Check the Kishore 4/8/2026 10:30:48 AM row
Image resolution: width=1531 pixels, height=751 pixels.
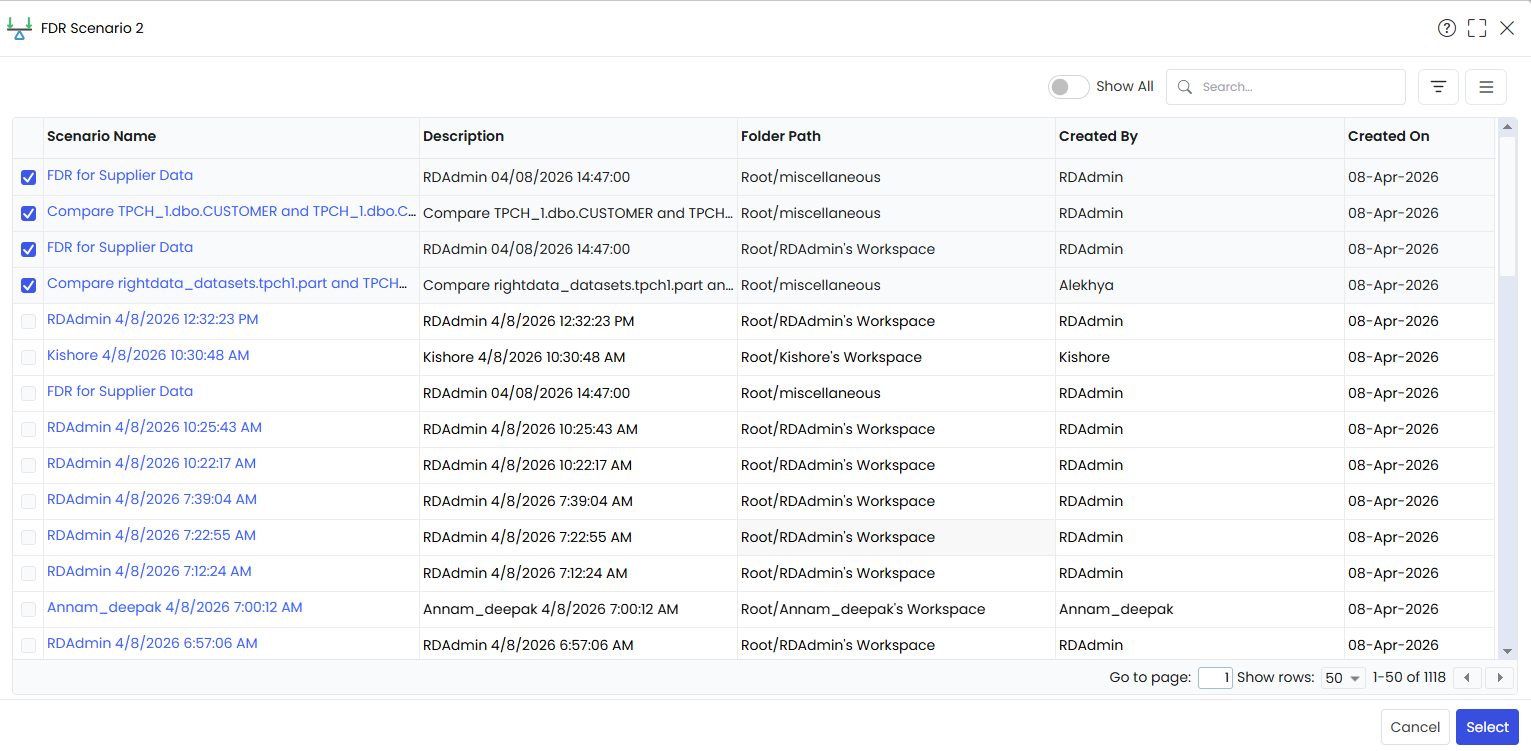coord(28,357)
